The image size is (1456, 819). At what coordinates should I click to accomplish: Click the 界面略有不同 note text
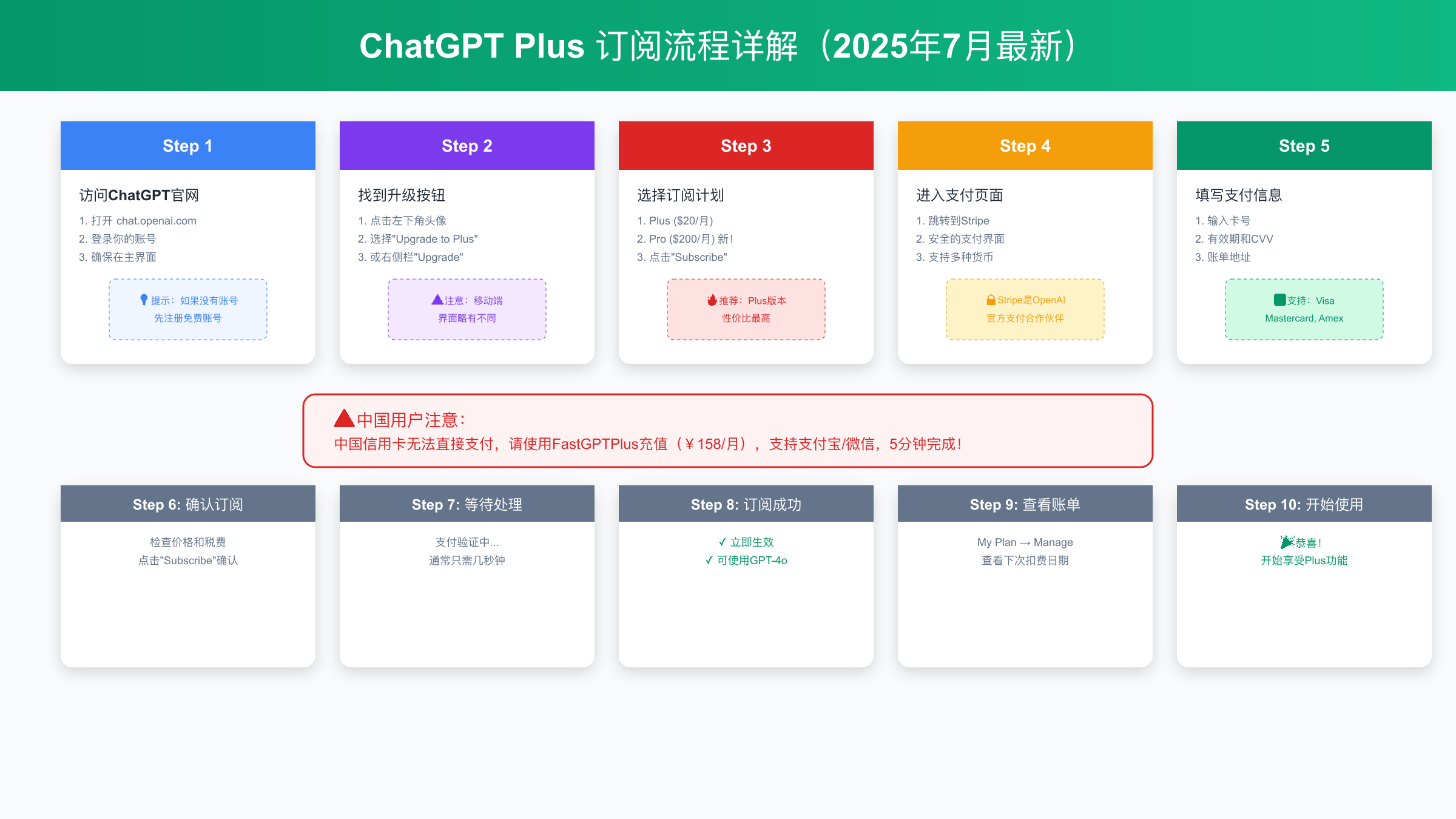[x=467, y=318]
